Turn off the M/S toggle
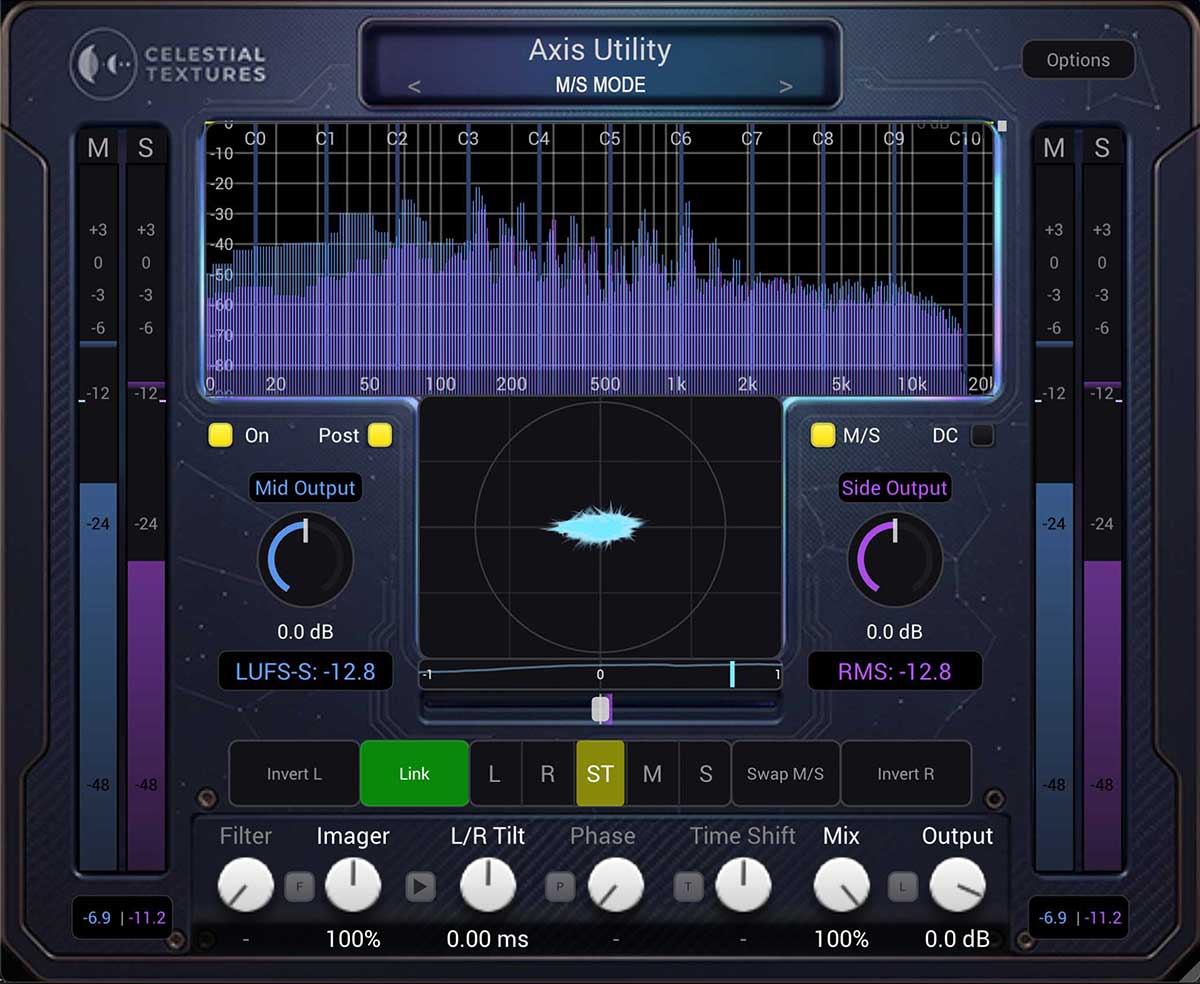 pos(822,435)
